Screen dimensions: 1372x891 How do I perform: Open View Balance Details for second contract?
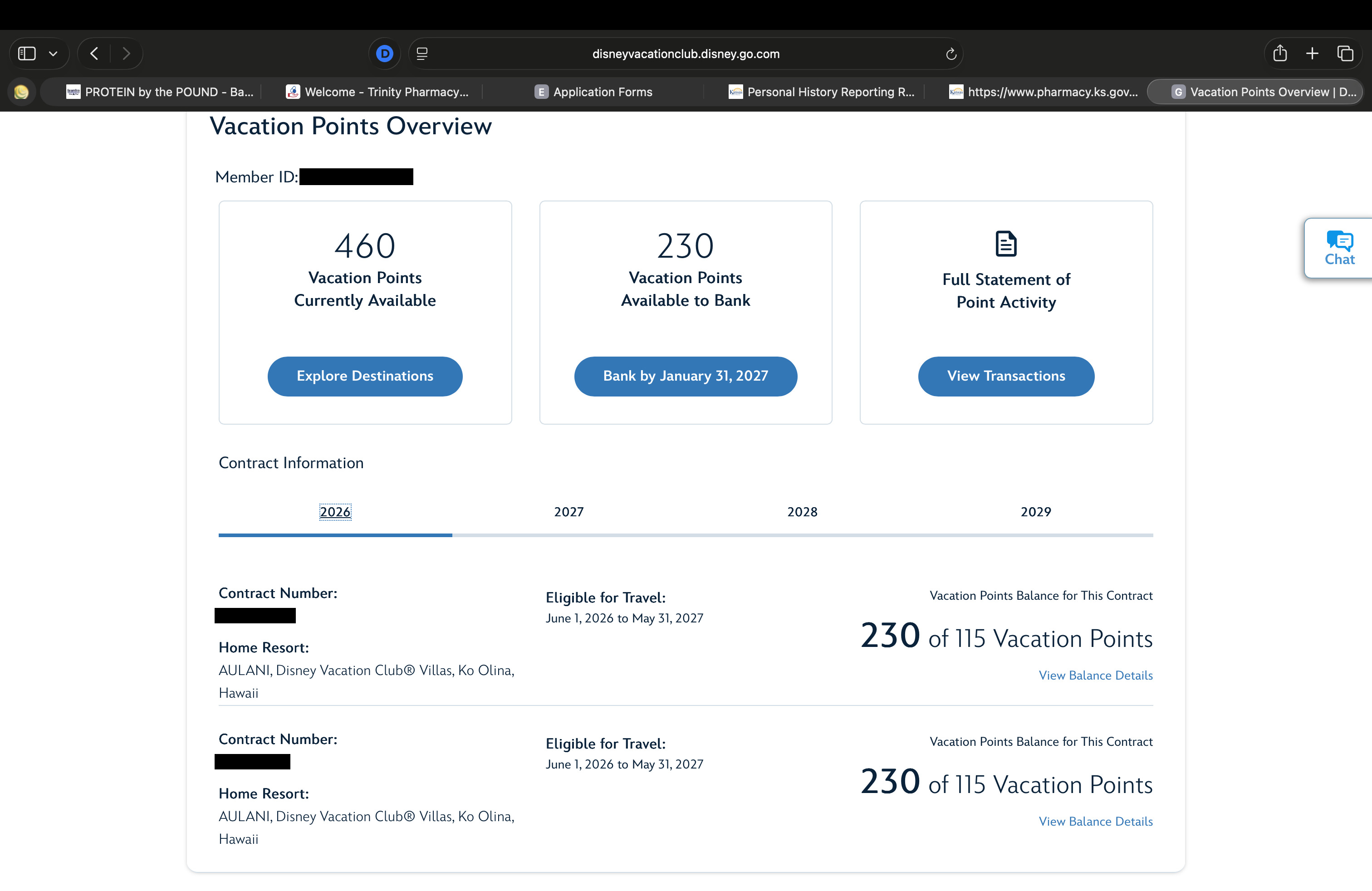[1095, 821]
